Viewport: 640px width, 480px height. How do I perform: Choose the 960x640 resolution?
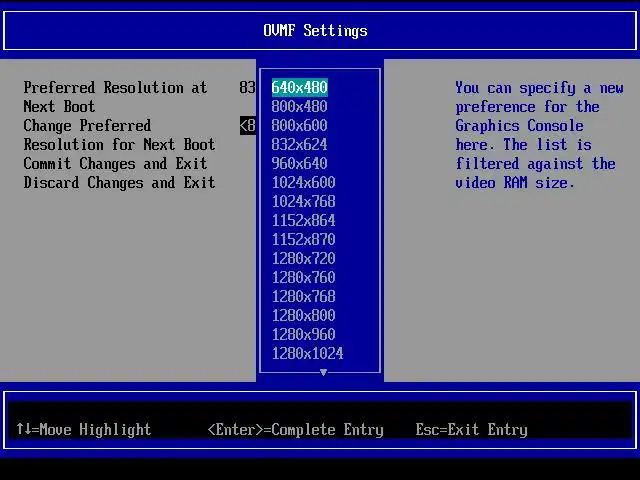click(x=300, y=163)
